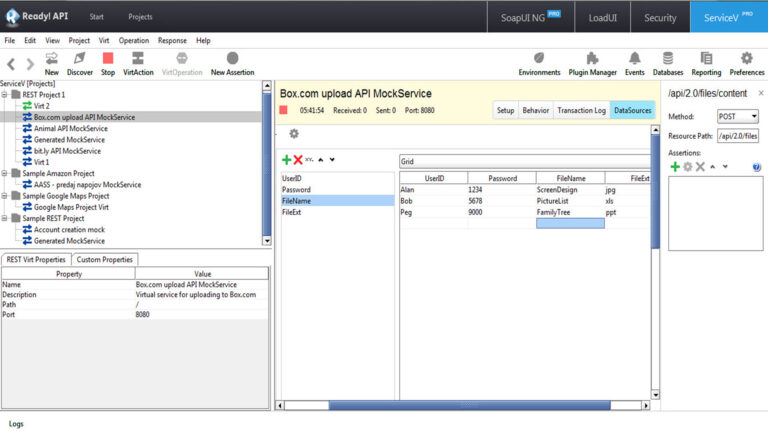The height and width of the screenshot is (432, 768).
Task: Click the horizontal scrollbar of data grid
Action: coord(469,405)
